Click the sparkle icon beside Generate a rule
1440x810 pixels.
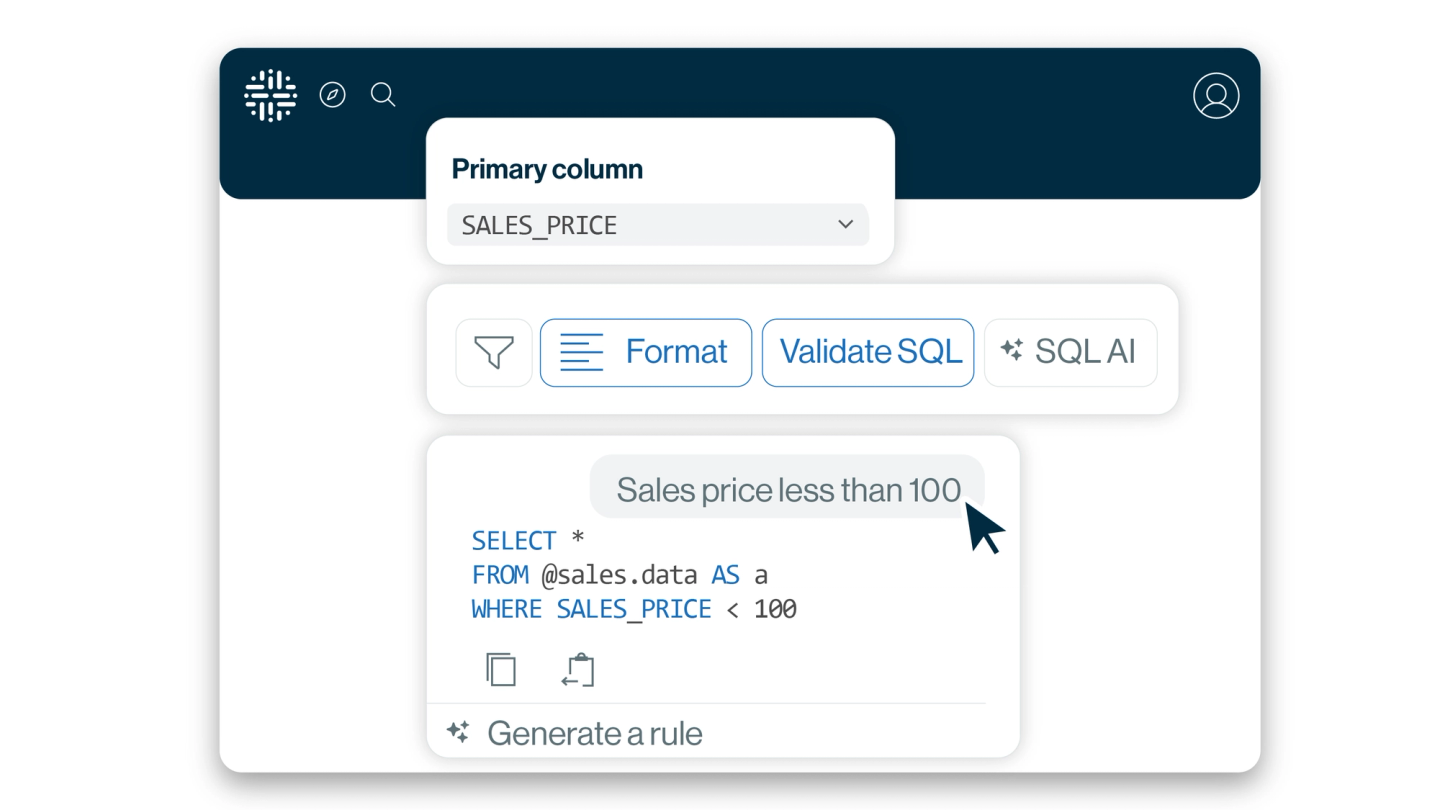click(458, 732)
